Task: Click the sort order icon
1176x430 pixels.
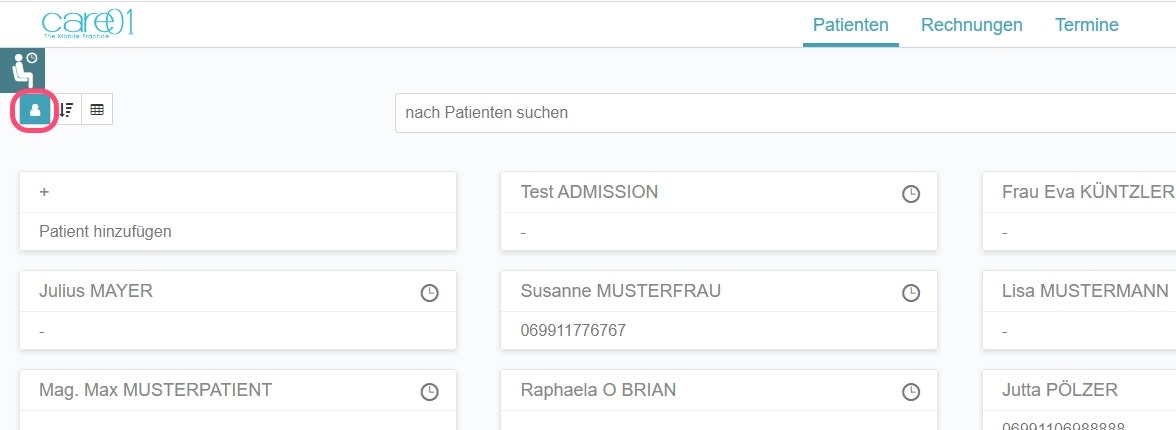Action: pos(66,110)
